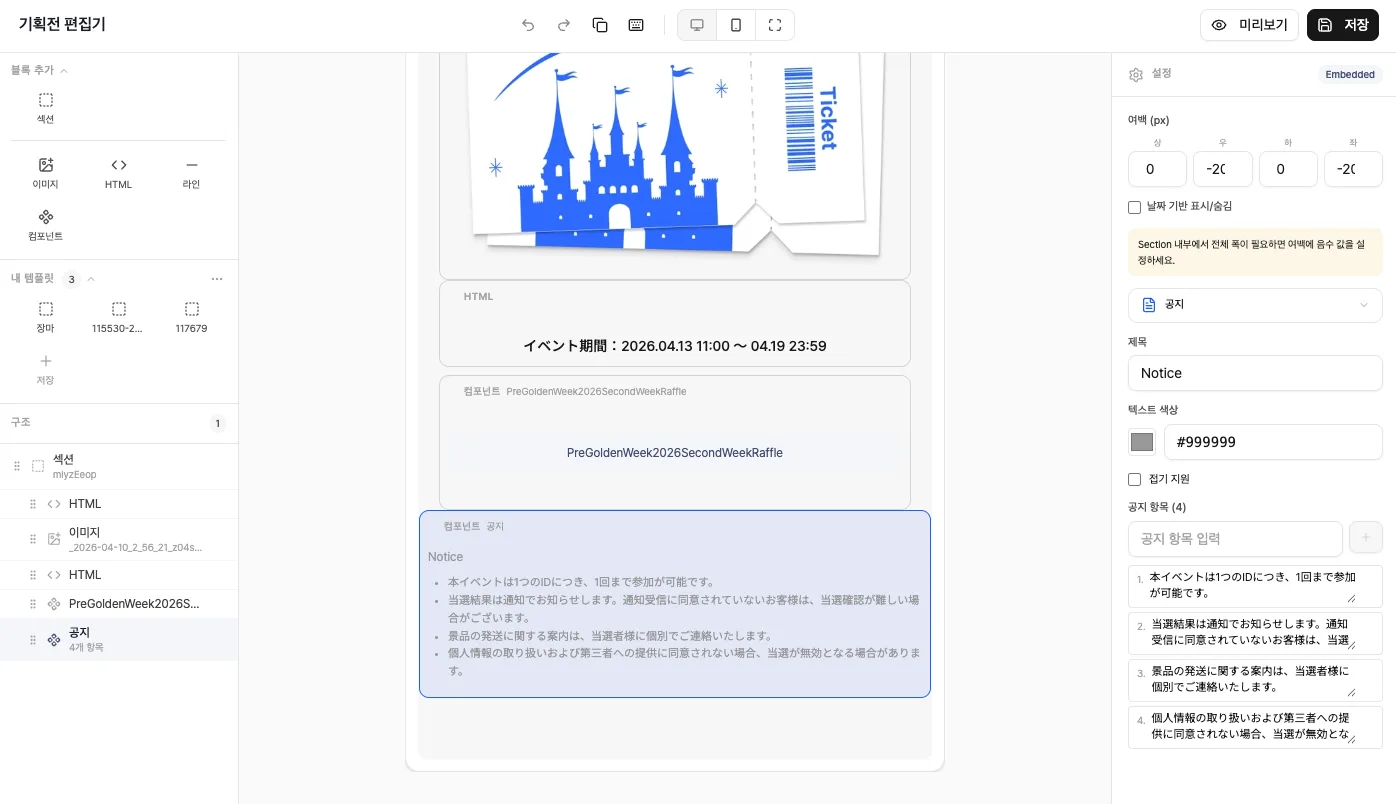The width and height of the screenshot is (1396, 804).
Task: Switch to mobile preview mode
Action: pos(736,25)
